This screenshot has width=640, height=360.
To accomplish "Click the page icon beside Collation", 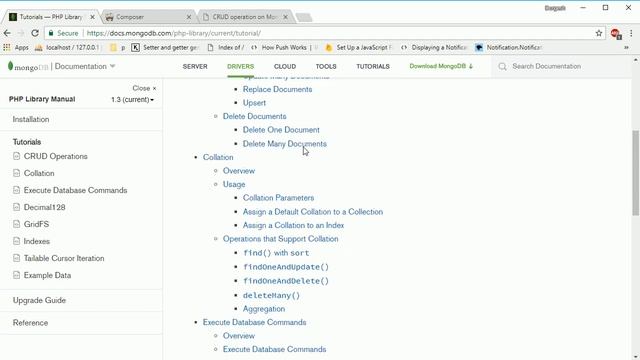I will pos(16,173).
